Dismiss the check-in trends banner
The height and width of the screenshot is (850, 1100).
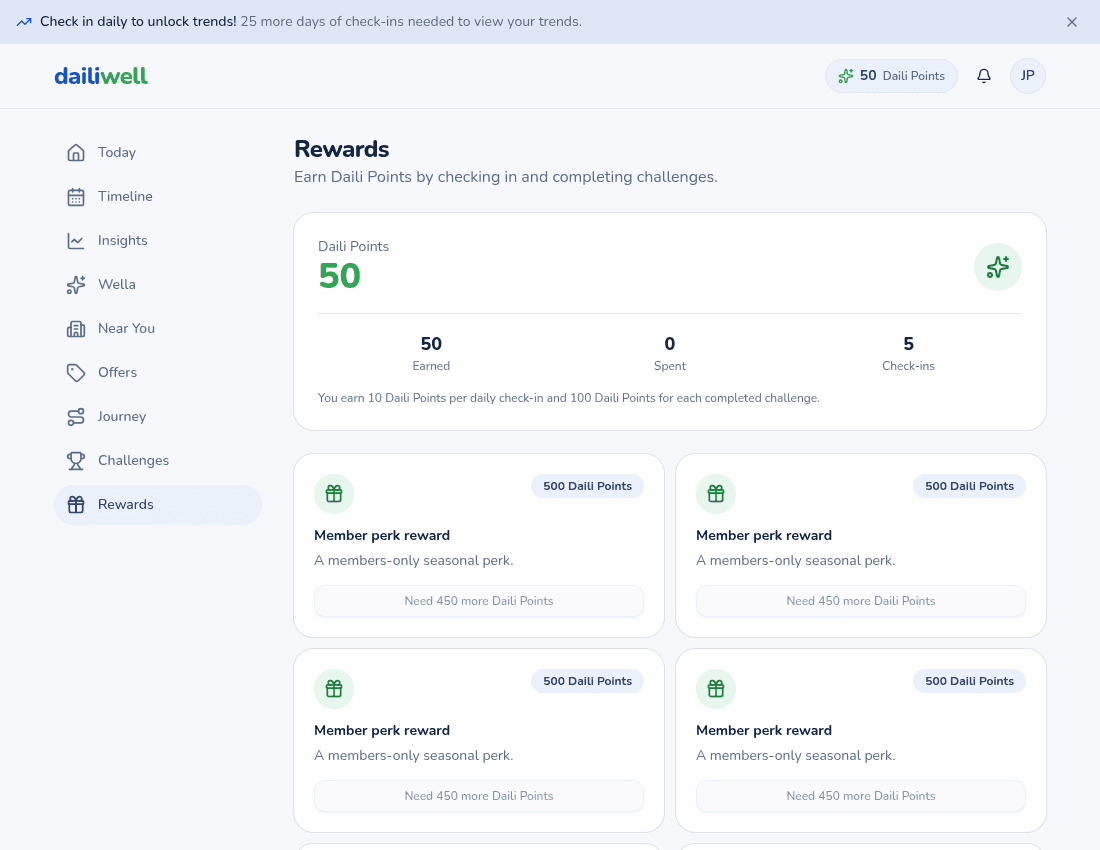[x=1071, y=22]
